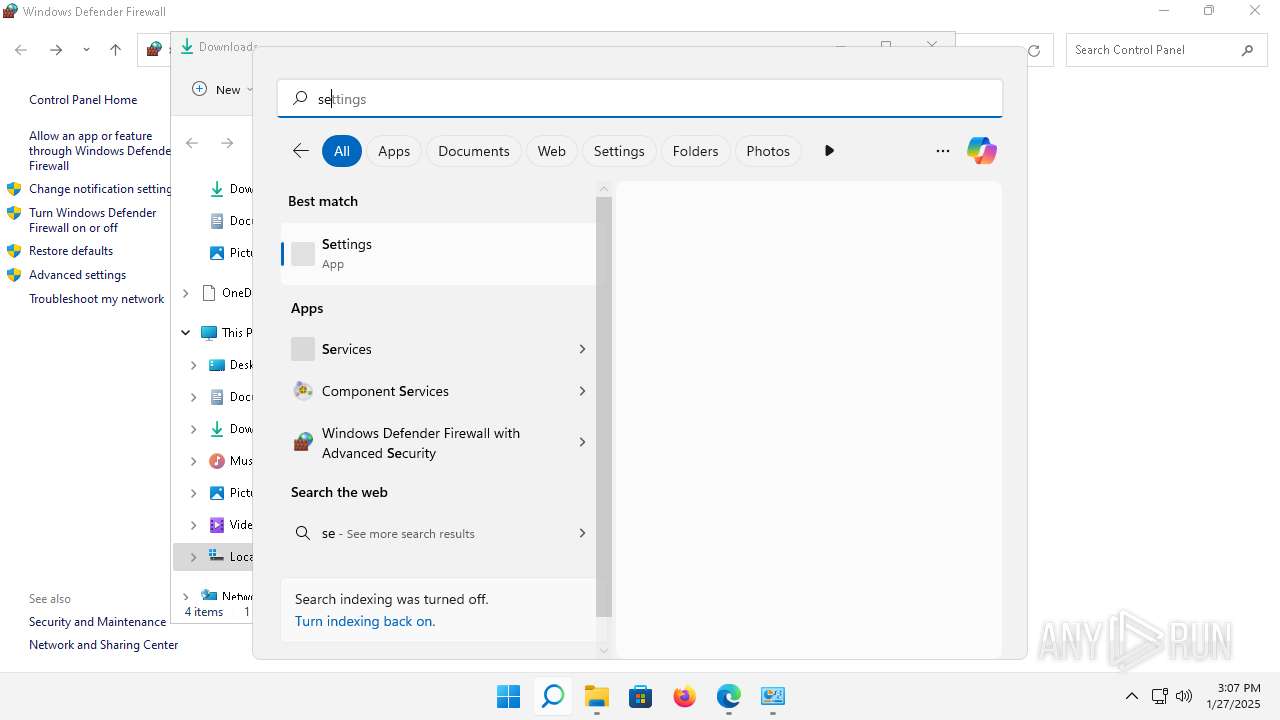Open Security and Maintenance link
Image resolution: width=1280 pixels, height=720 pixels.
[97, 622]
